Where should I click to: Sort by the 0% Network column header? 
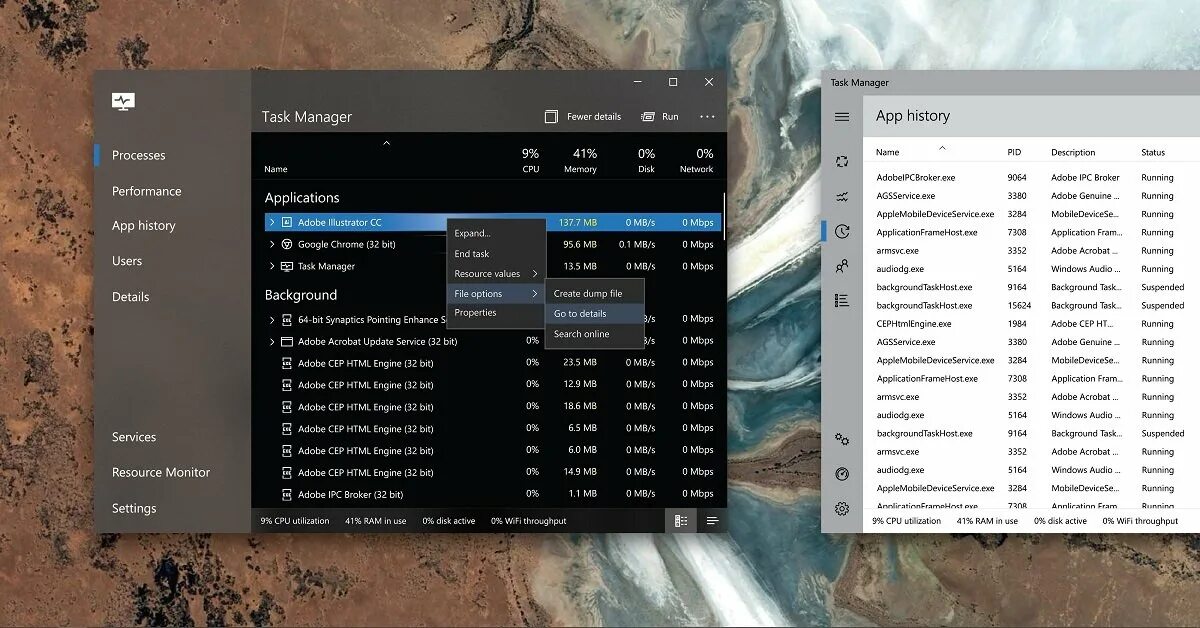point(697,160)
